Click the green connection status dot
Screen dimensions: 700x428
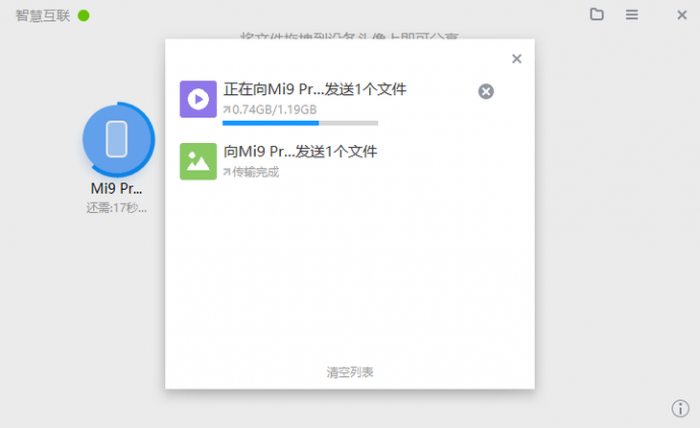coord(83,16)
